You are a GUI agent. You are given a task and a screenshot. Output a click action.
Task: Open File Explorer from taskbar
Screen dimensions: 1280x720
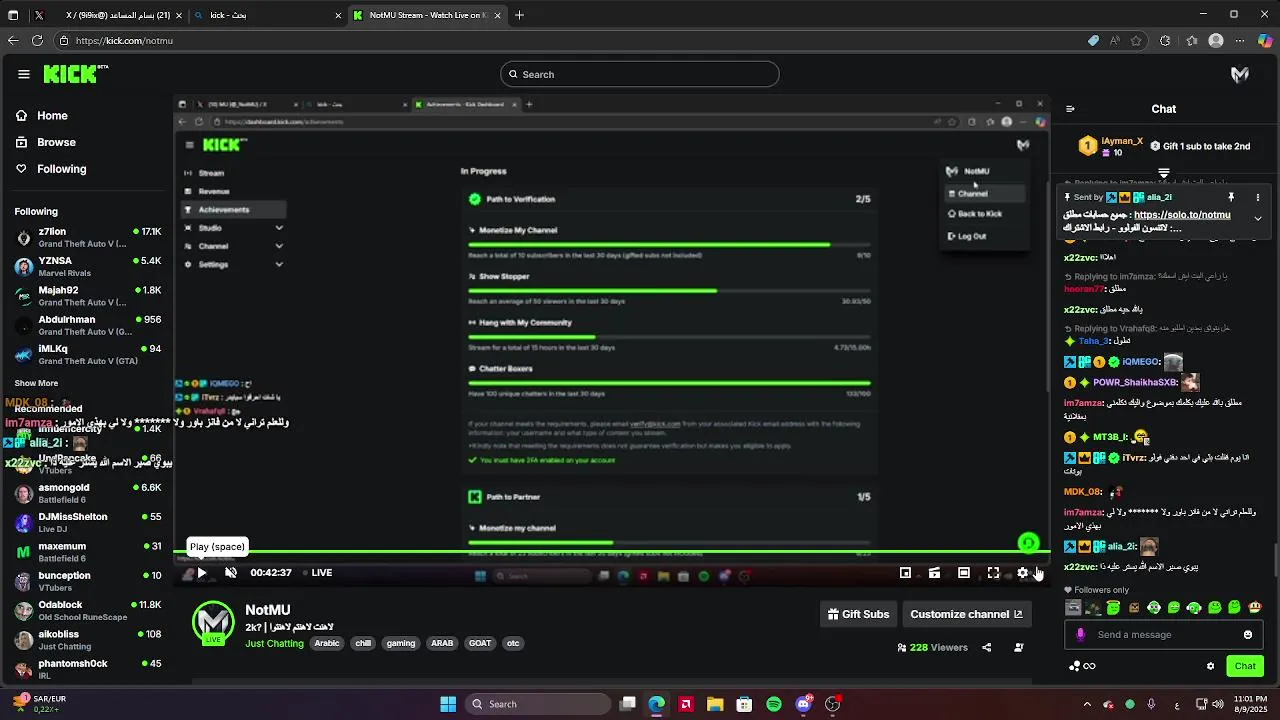pyautogui.click(x=715, y=704)
